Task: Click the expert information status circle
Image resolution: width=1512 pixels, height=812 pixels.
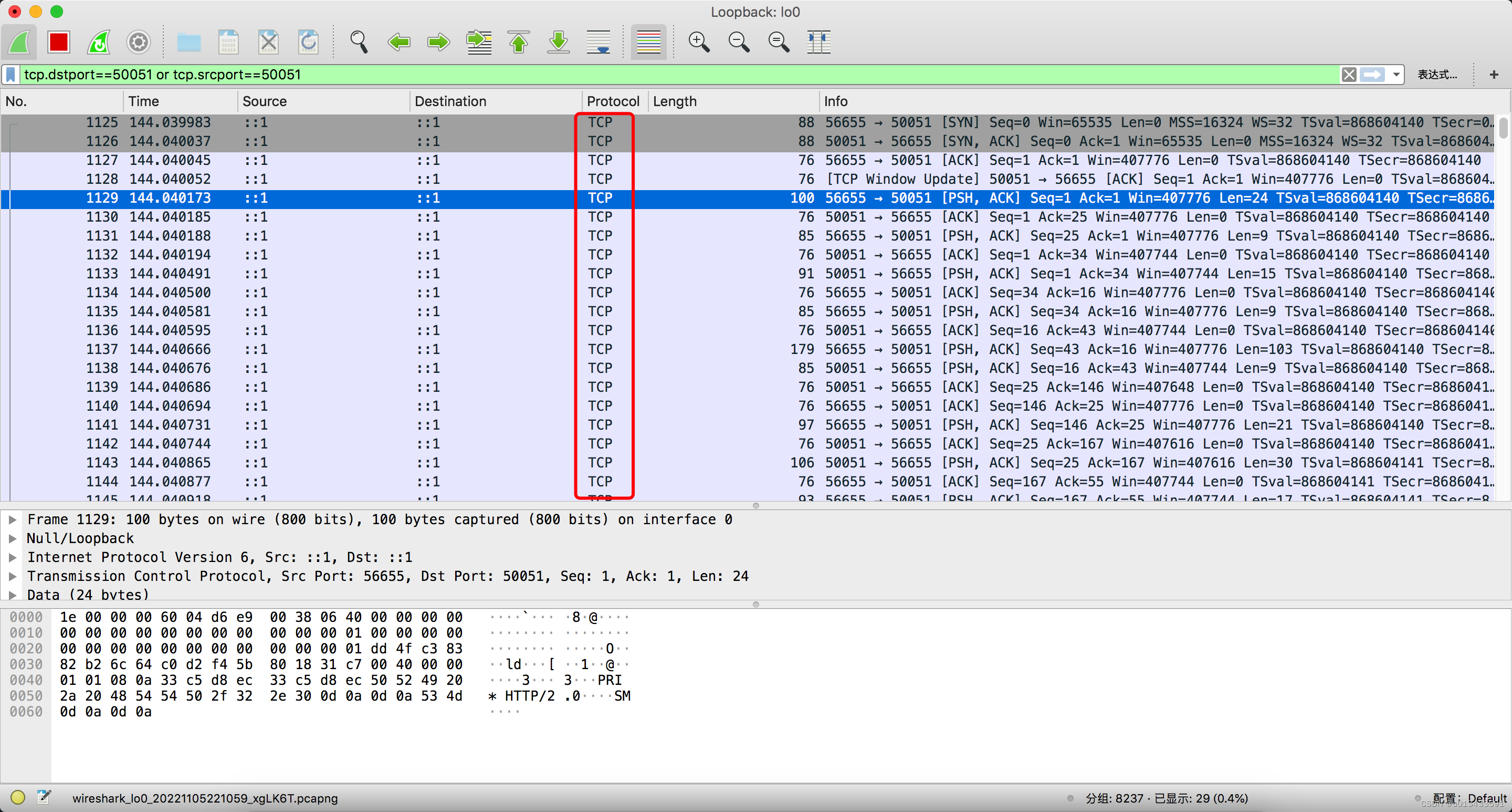Action: coord(18,797)
